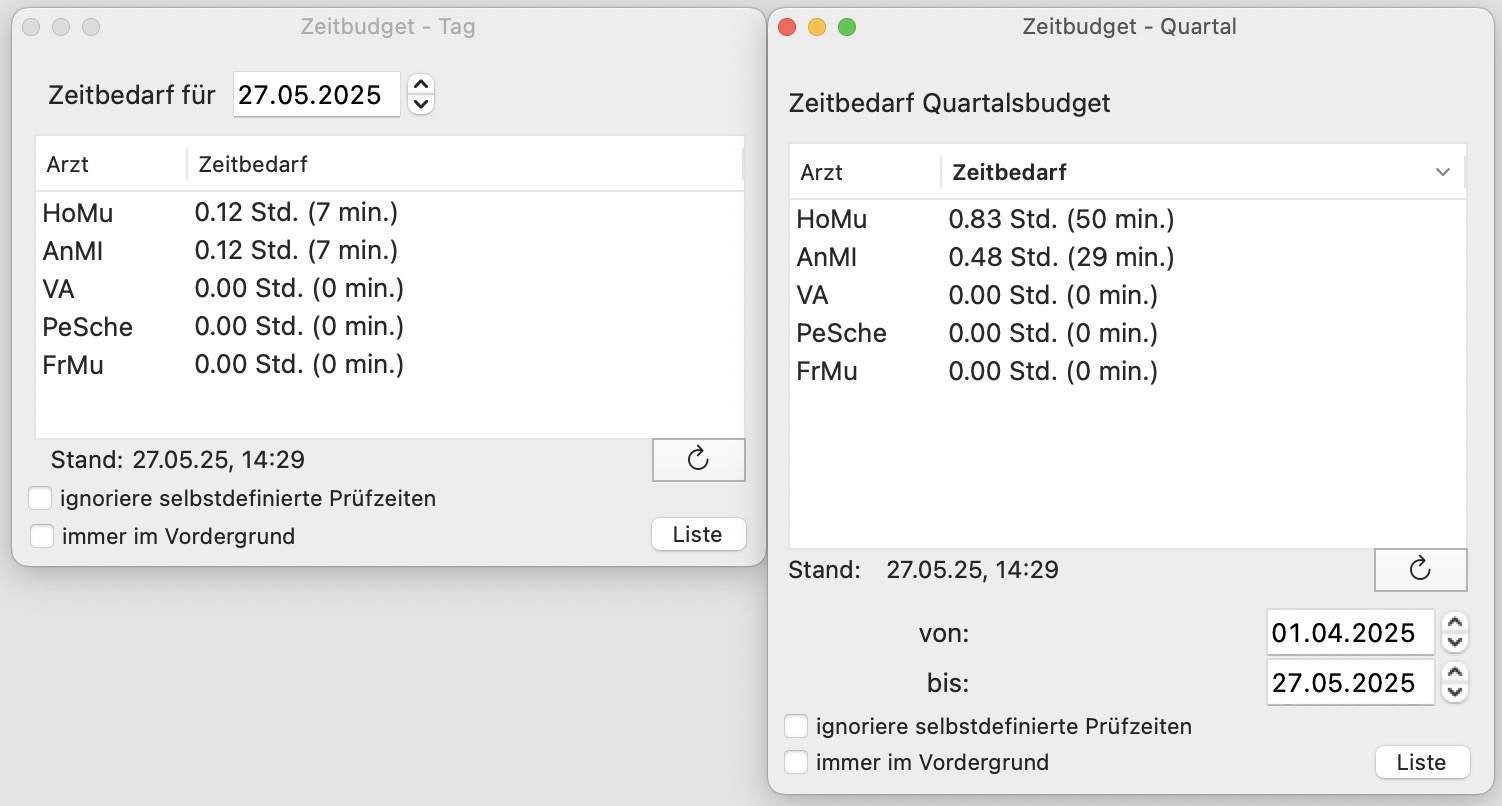Open Liste in the Tag window
1502x806 pixels.
click(x=698, y=534)
